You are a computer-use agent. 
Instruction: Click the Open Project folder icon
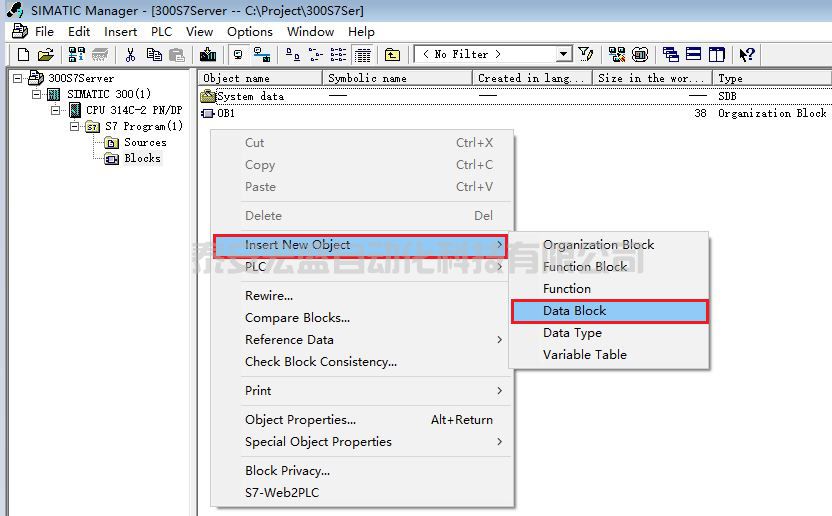point(45,55)
